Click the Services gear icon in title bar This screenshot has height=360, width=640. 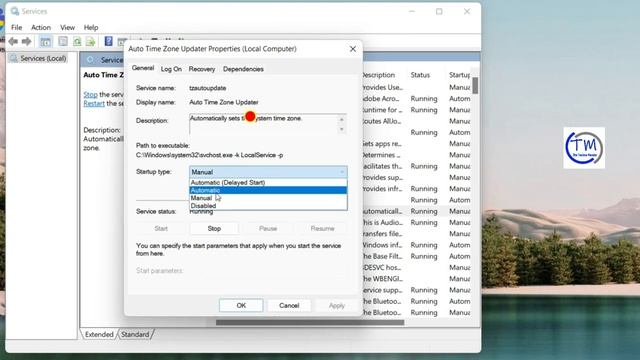15,11
